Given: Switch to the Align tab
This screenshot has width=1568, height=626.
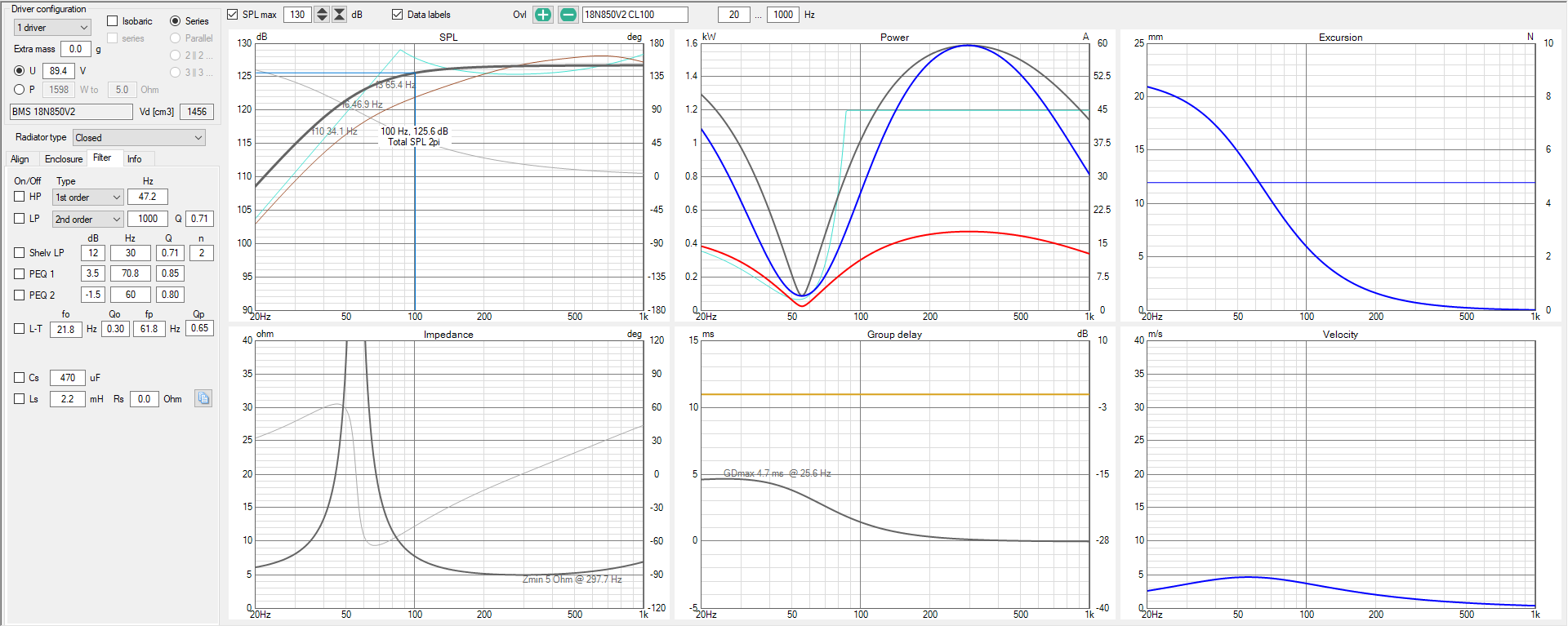Looking at the screenshot, I should [20, 159].
